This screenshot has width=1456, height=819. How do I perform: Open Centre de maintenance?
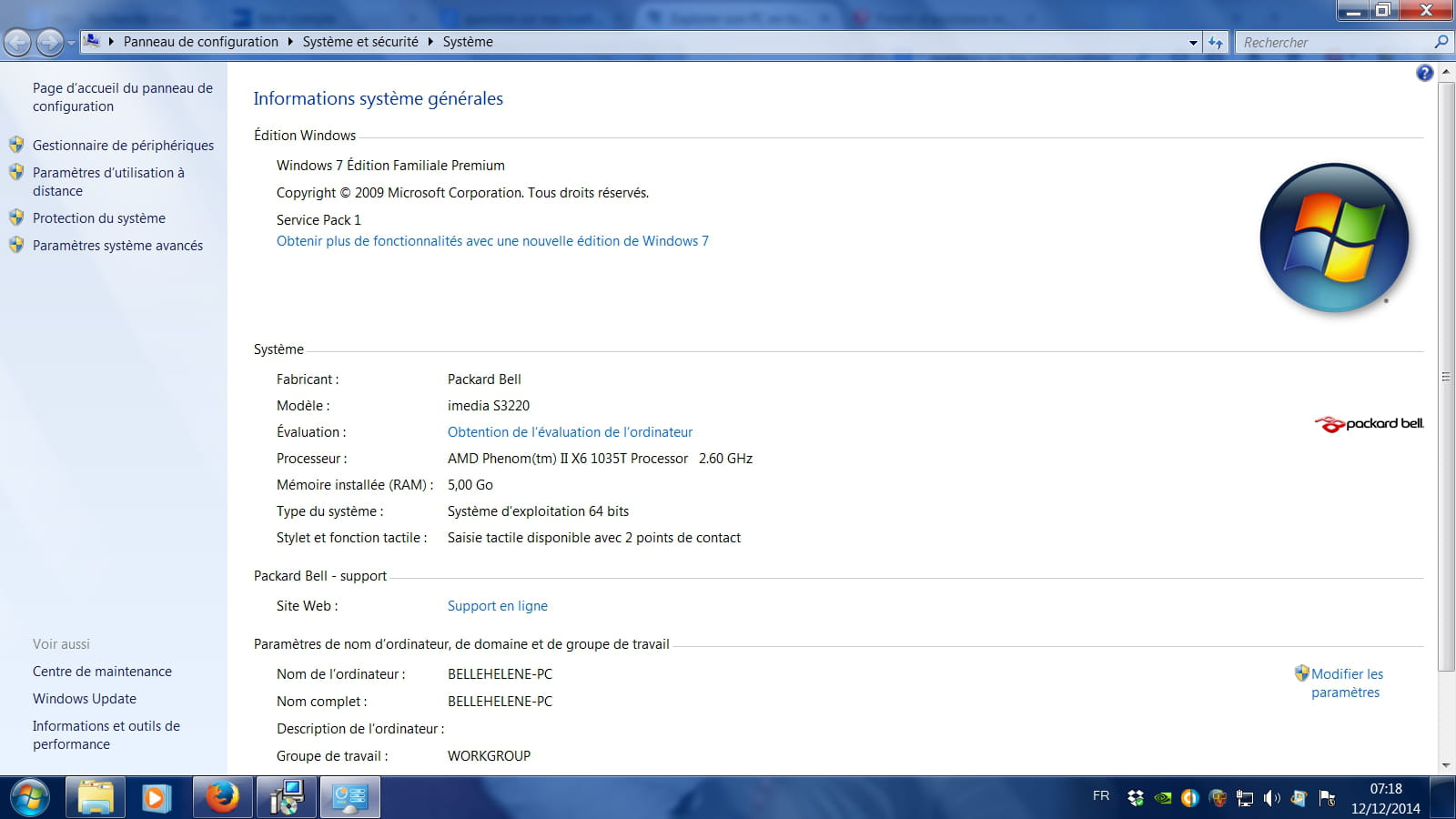(x=102, y=672)
